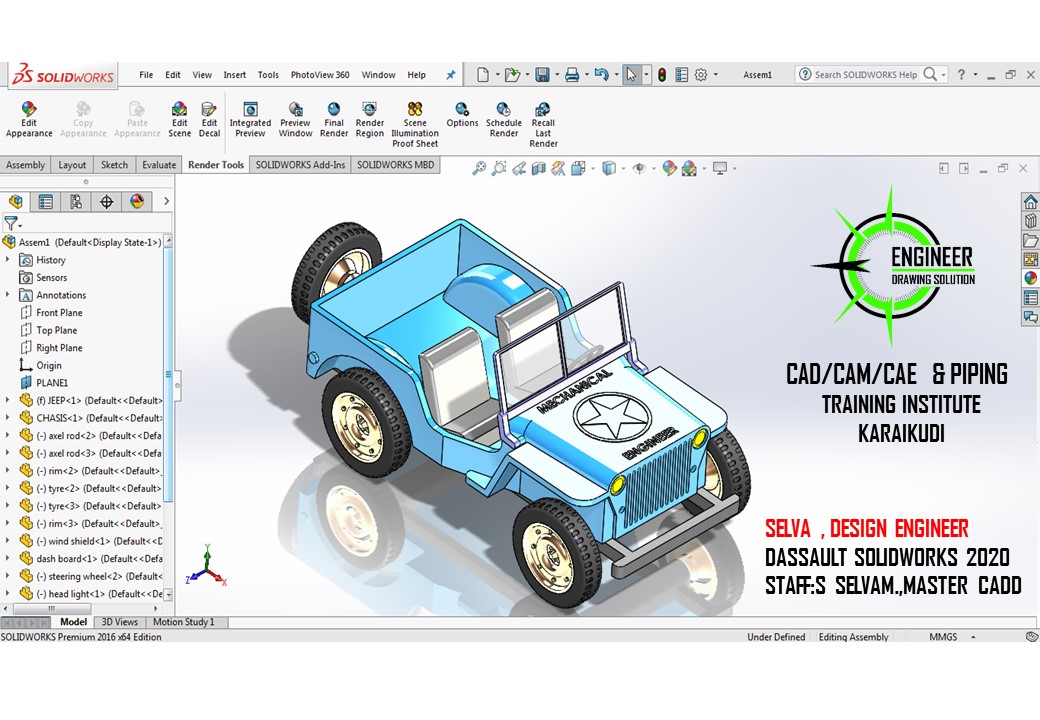
Task: Select the Render Region tool
Action: coord(369,119)
